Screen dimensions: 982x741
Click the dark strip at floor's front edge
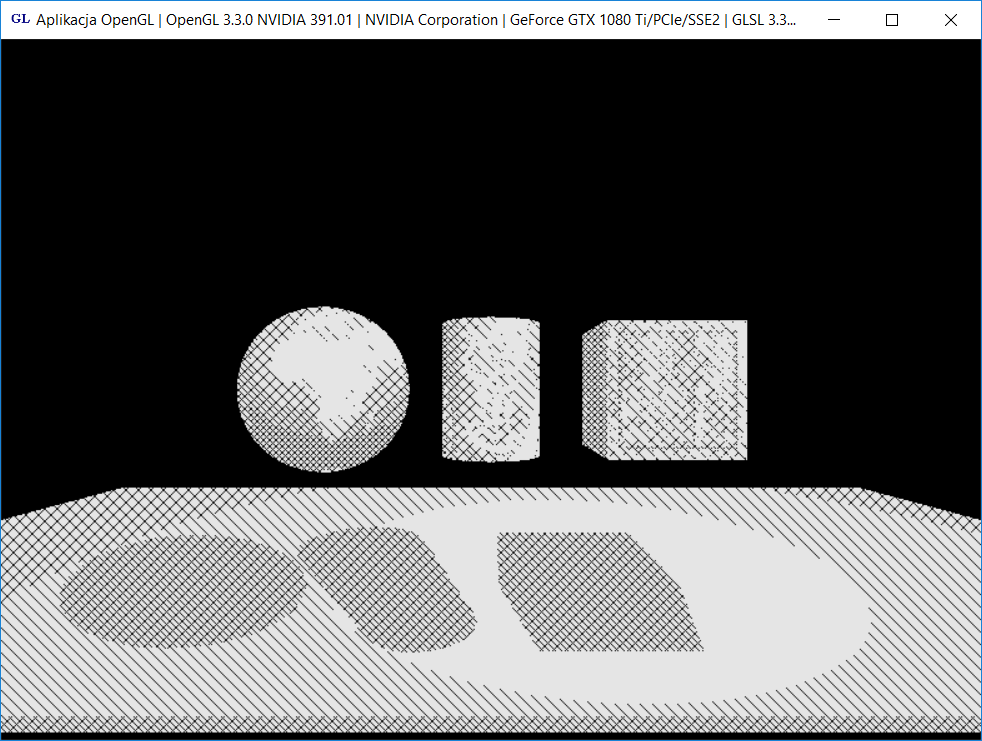(x=490, y=725)
